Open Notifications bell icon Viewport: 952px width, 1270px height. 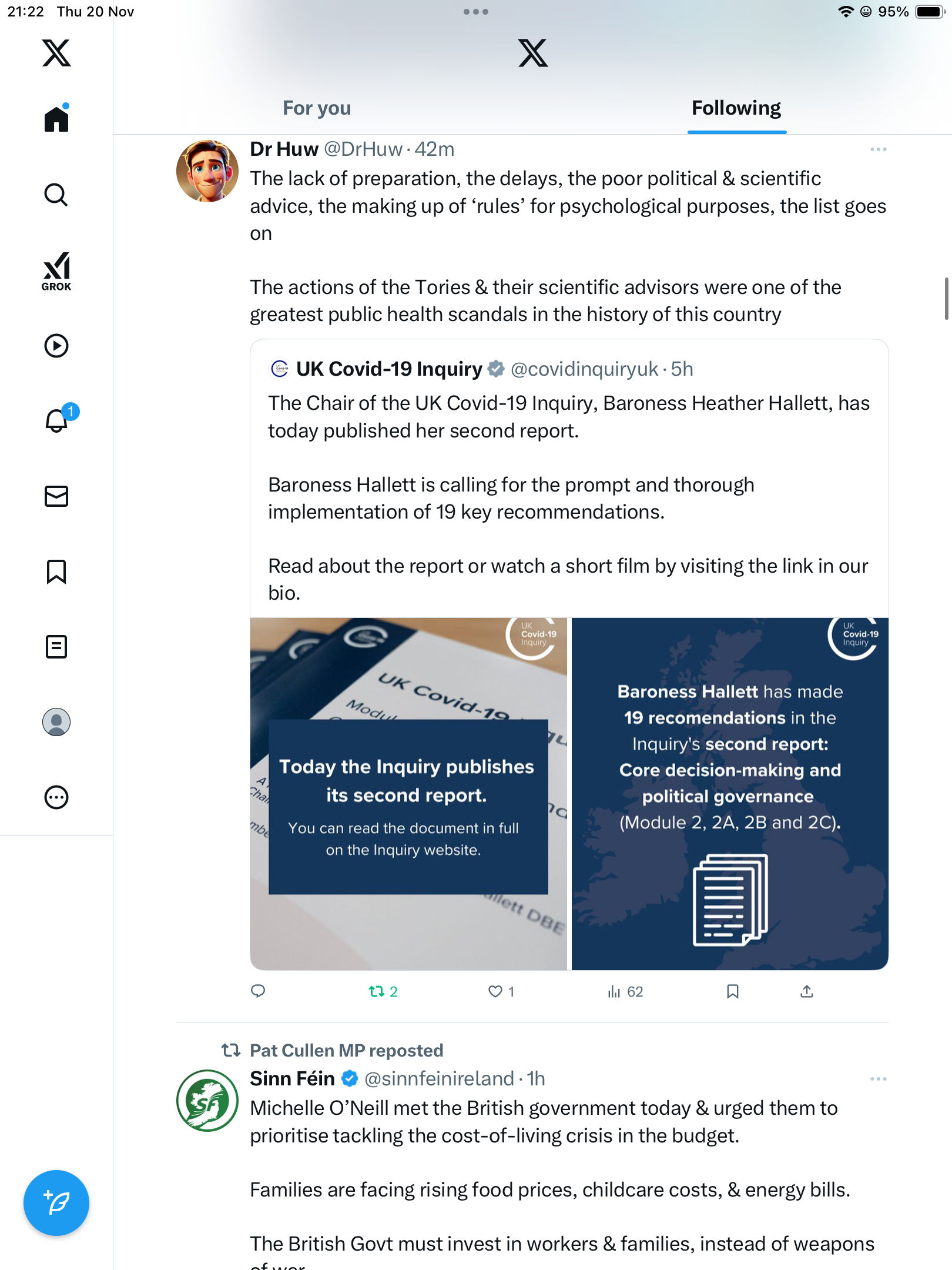57,420
